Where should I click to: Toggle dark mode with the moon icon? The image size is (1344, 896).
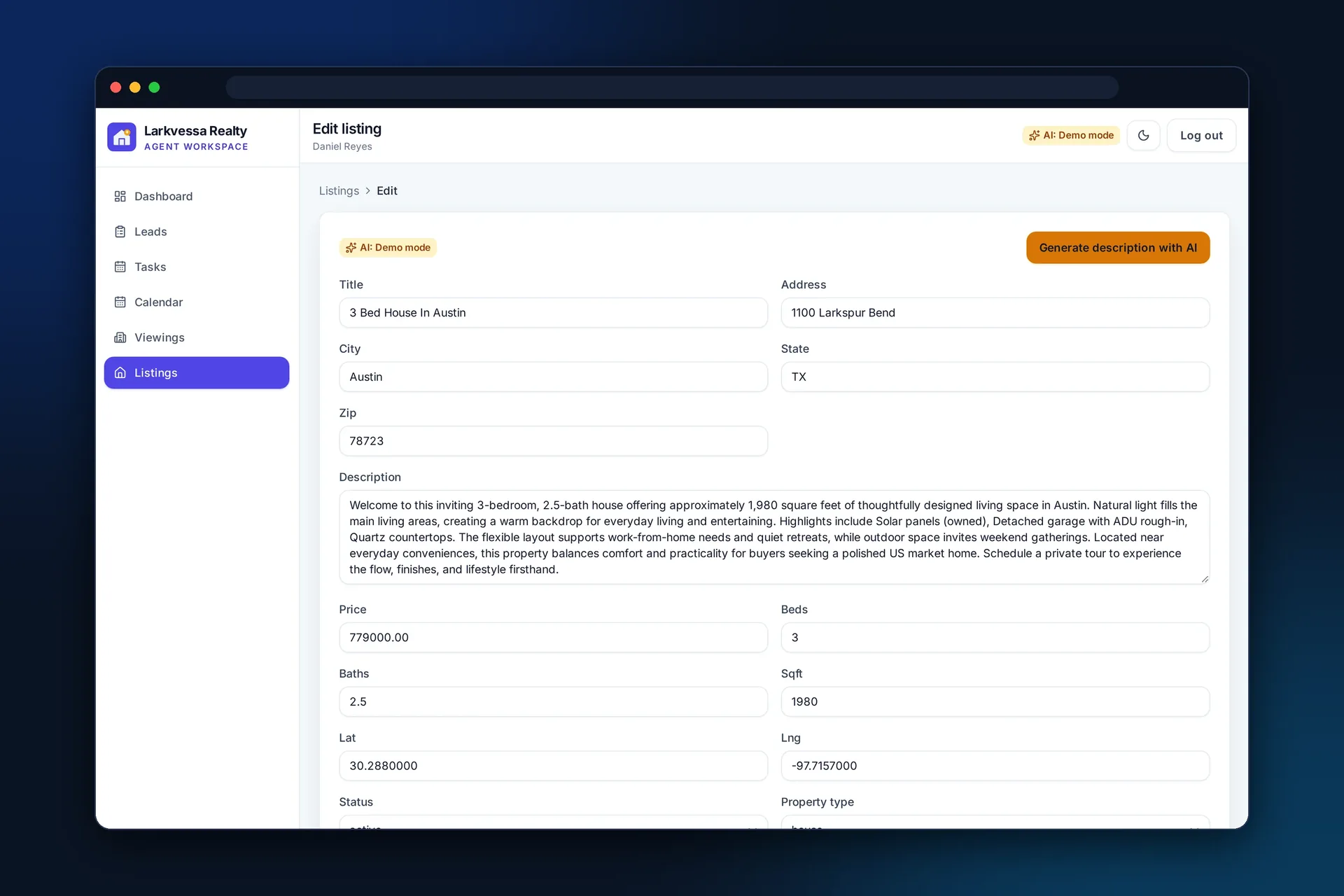click(1143, 136)
